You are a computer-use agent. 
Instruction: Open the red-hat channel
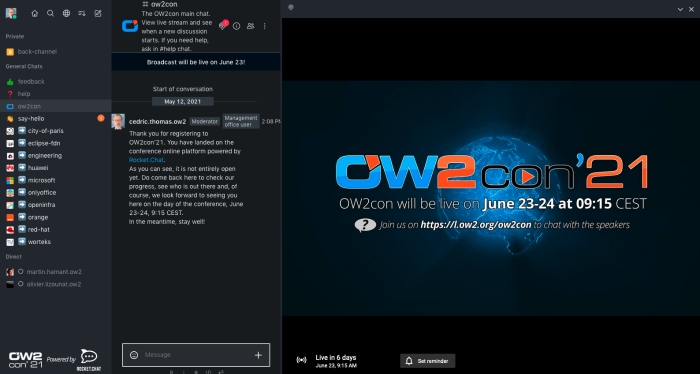[55, 229]
